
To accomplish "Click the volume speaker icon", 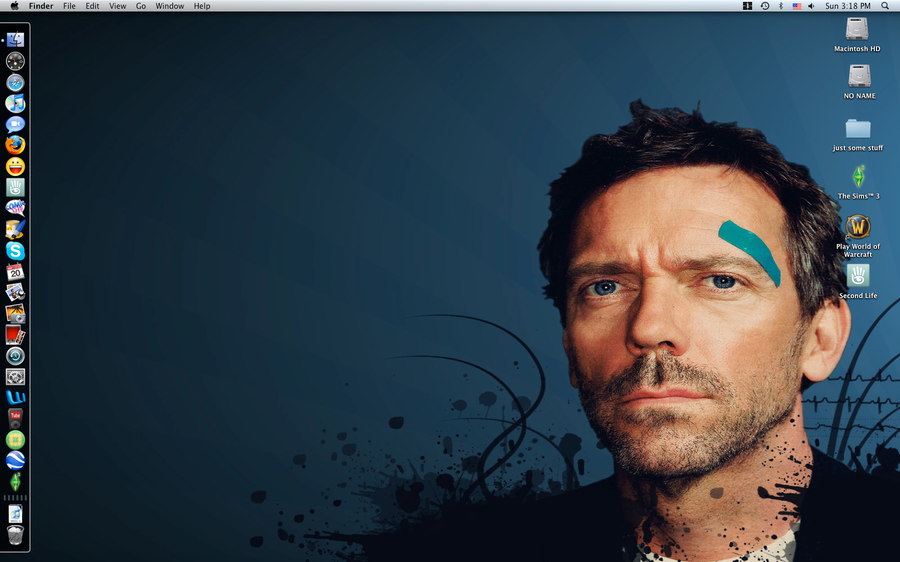I will (x=812, y=6).
